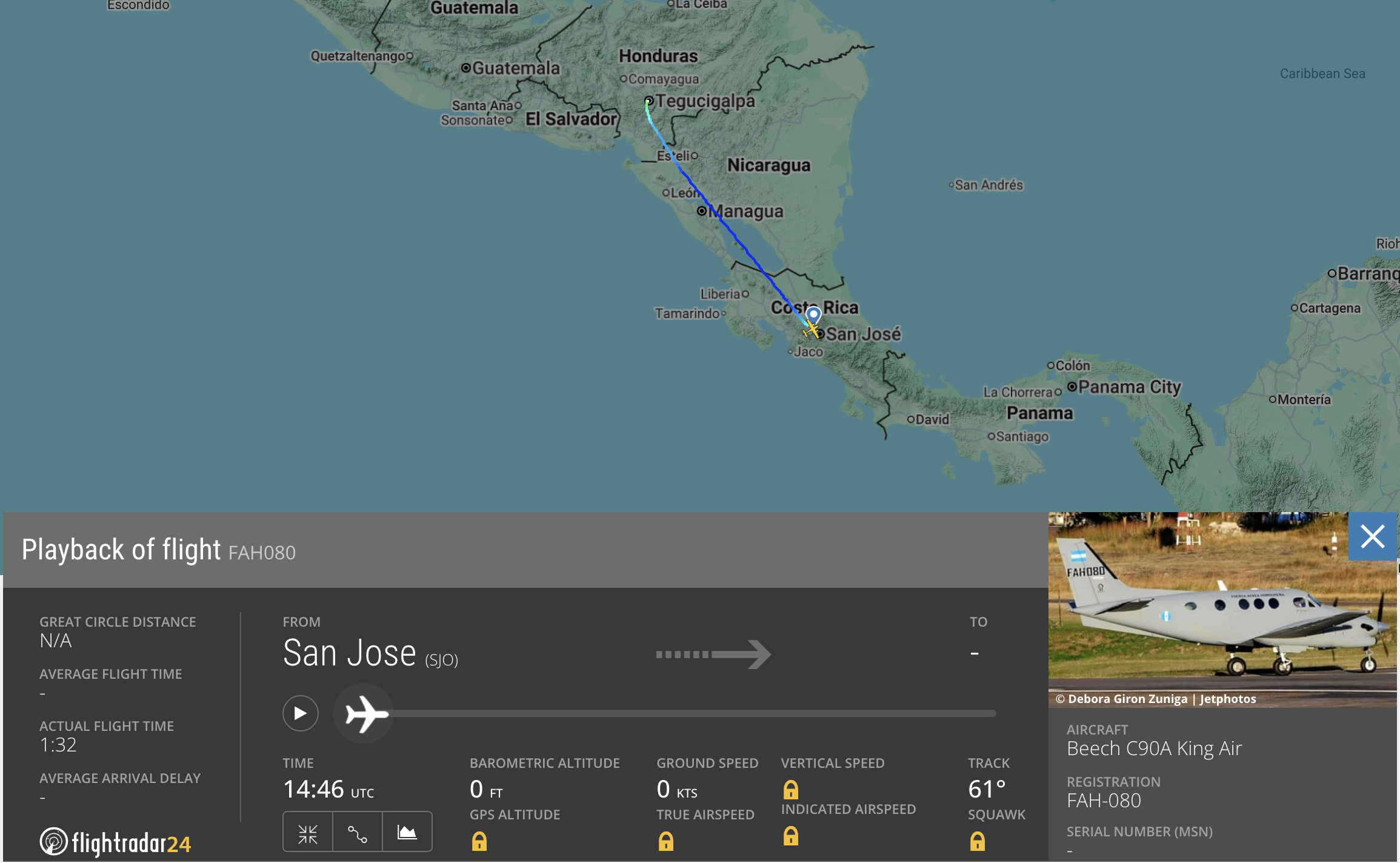Open the altitude graph chart icon

point(407,834)
